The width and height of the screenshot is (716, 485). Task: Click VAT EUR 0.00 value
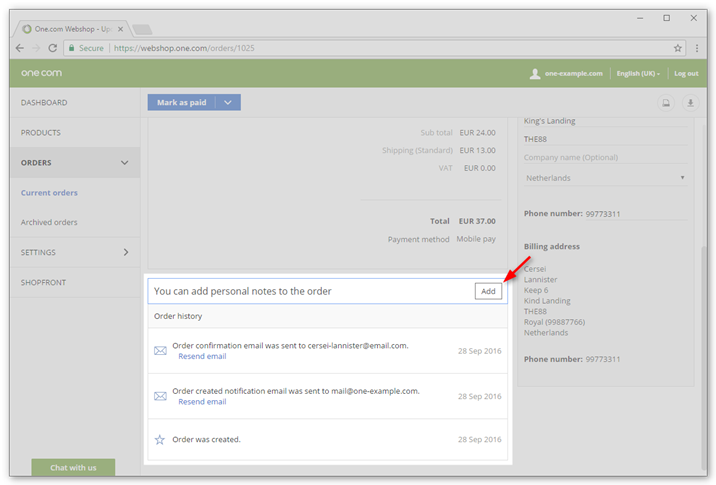click(x=479, y=168)
